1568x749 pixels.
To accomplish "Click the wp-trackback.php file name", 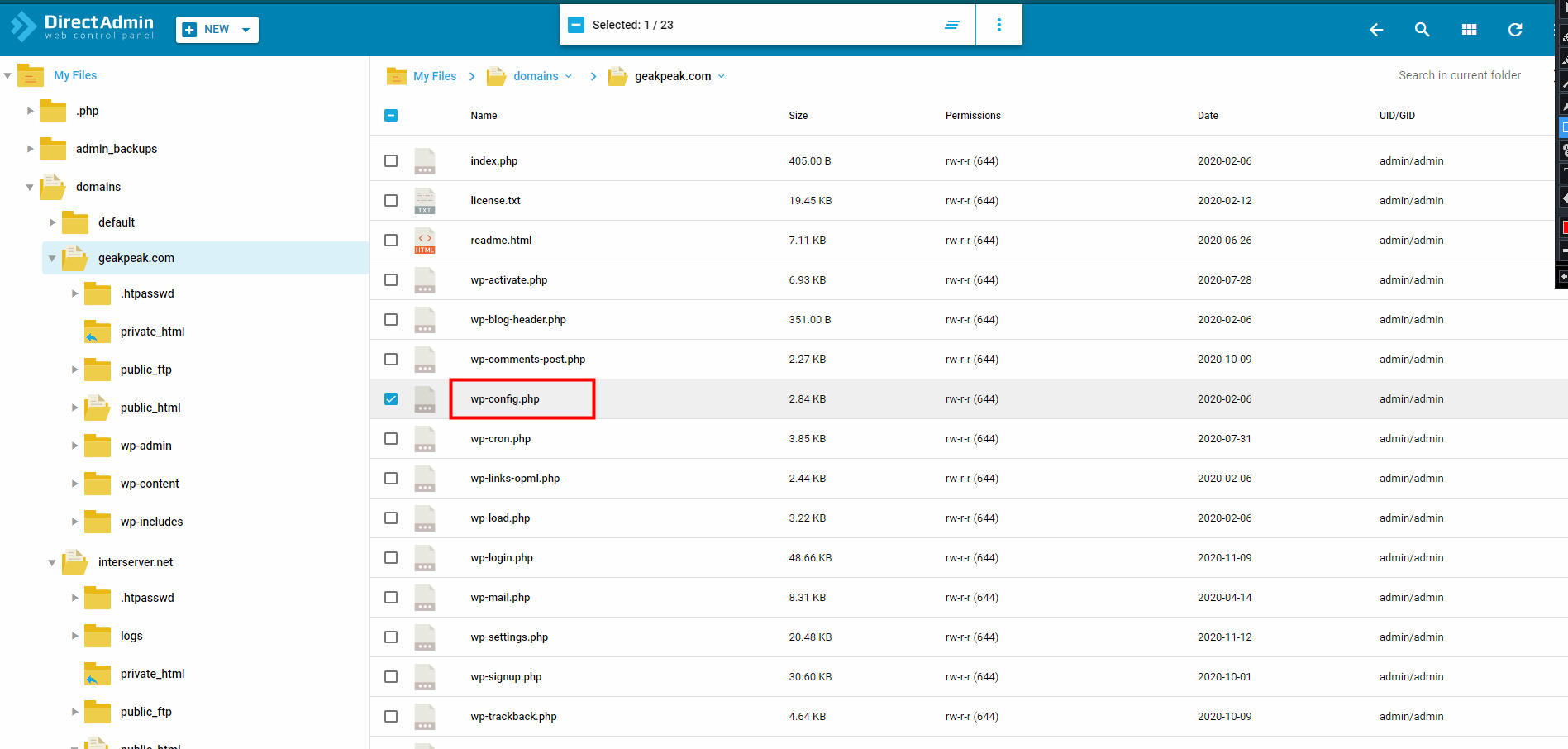I will 513,717.
